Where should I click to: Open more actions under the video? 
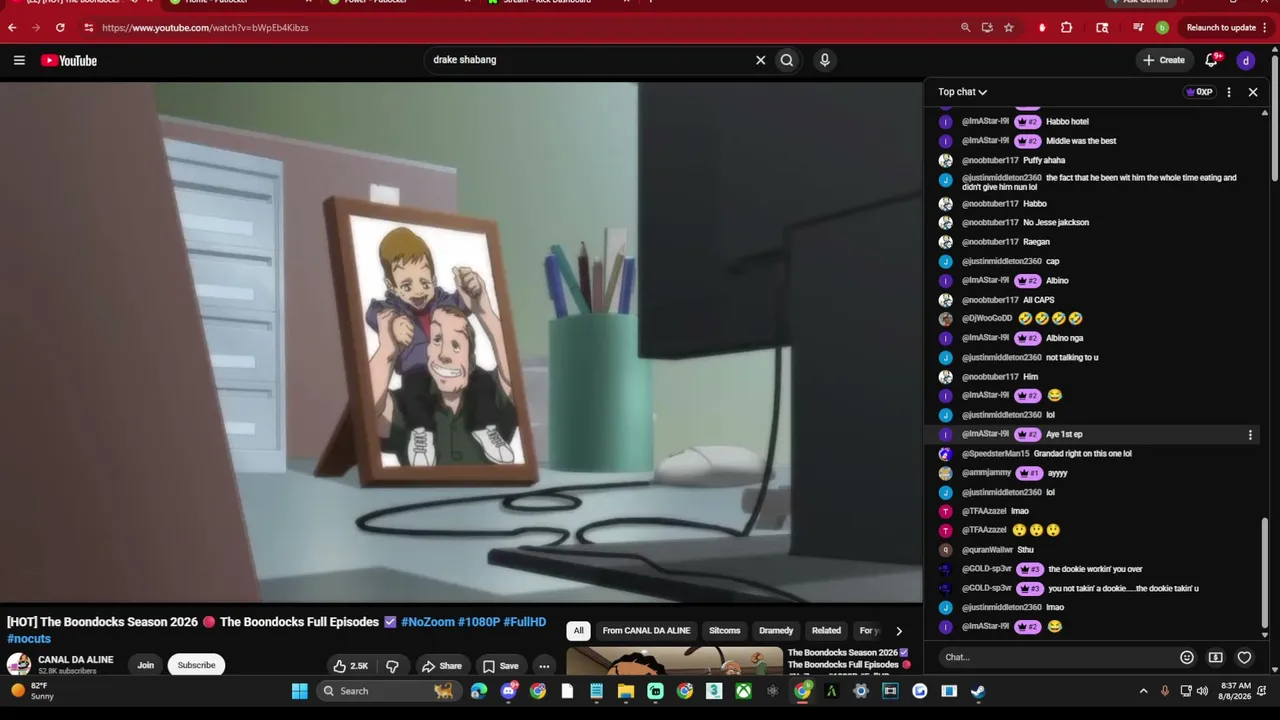point(544,666)
